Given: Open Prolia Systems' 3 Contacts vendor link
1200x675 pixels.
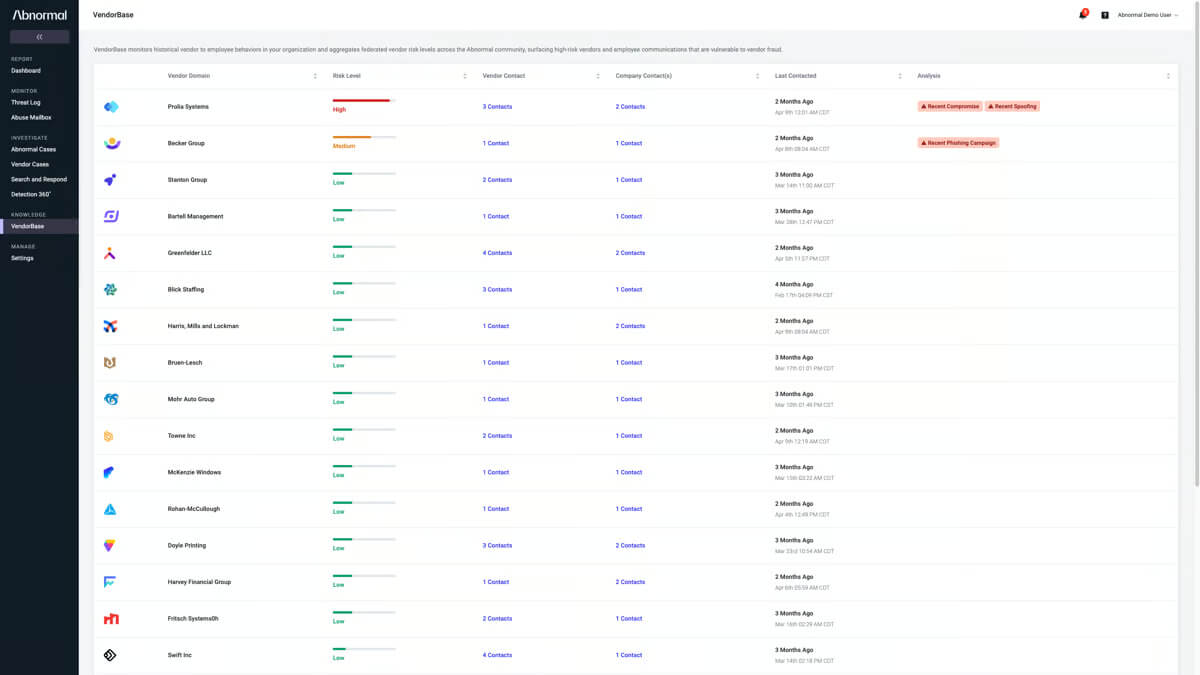Looking at the screenshot, I should (x=497, y=107).
